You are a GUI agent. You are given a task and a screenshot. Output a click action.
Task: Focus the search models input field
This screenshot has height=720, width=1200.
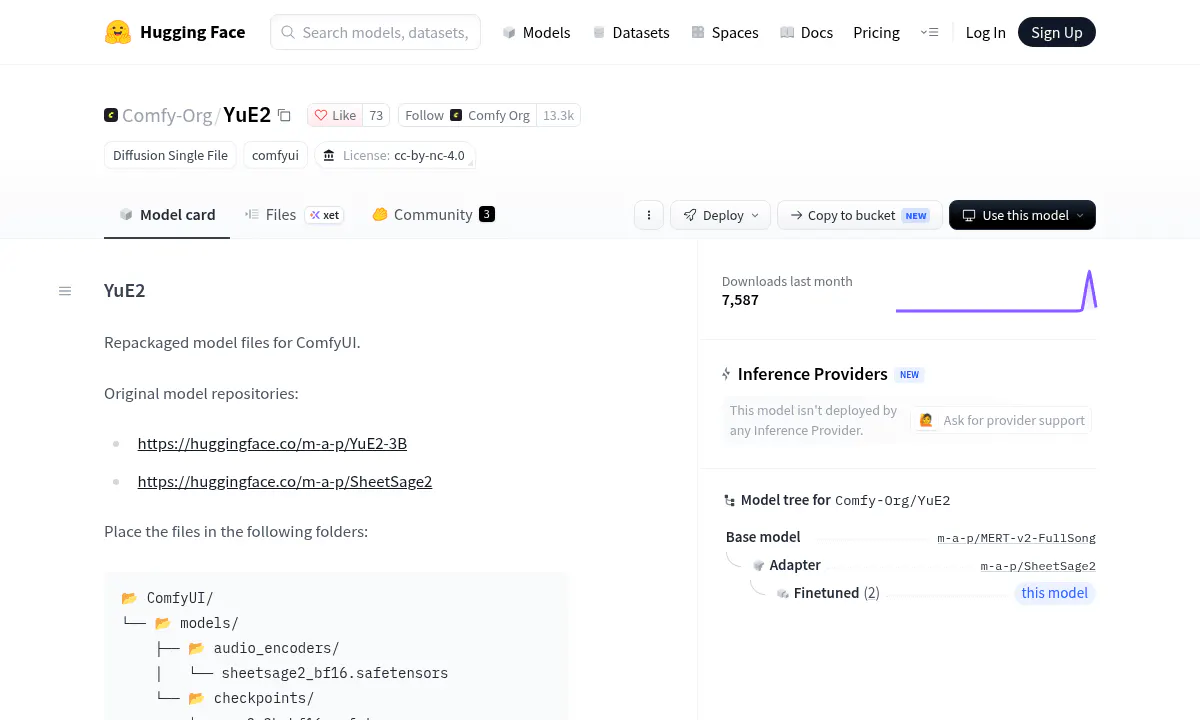tap(375, 32)
